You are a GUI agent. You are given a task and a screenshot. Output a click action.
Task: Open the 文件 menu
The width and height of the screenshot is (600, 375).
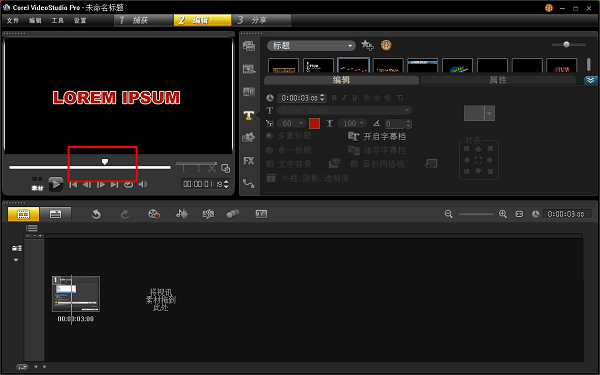coord(13,21)
